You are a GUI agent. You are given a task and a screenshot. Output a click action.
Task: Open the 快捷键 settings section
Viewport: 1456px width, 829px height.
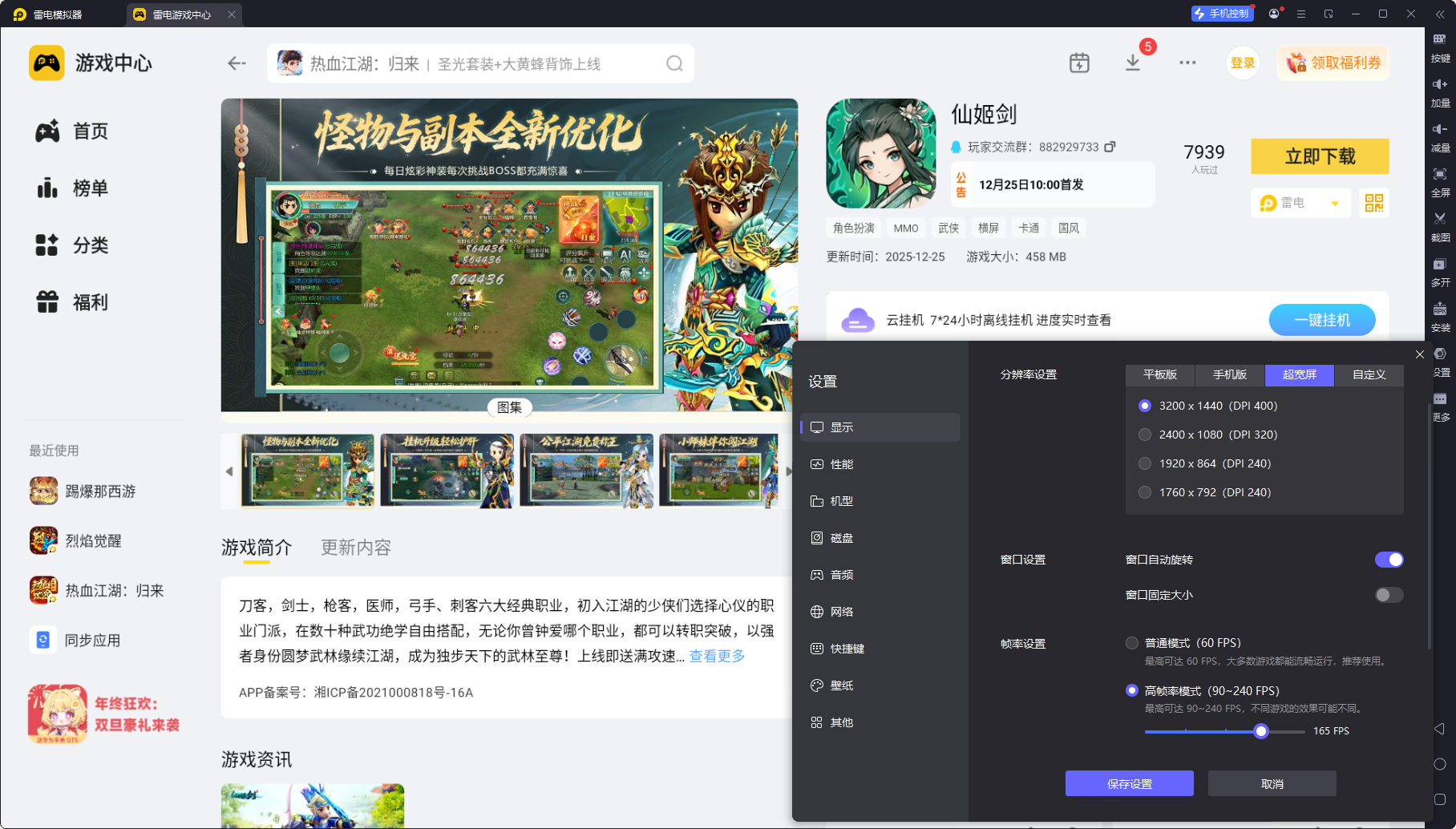click(x=880, y=649)
